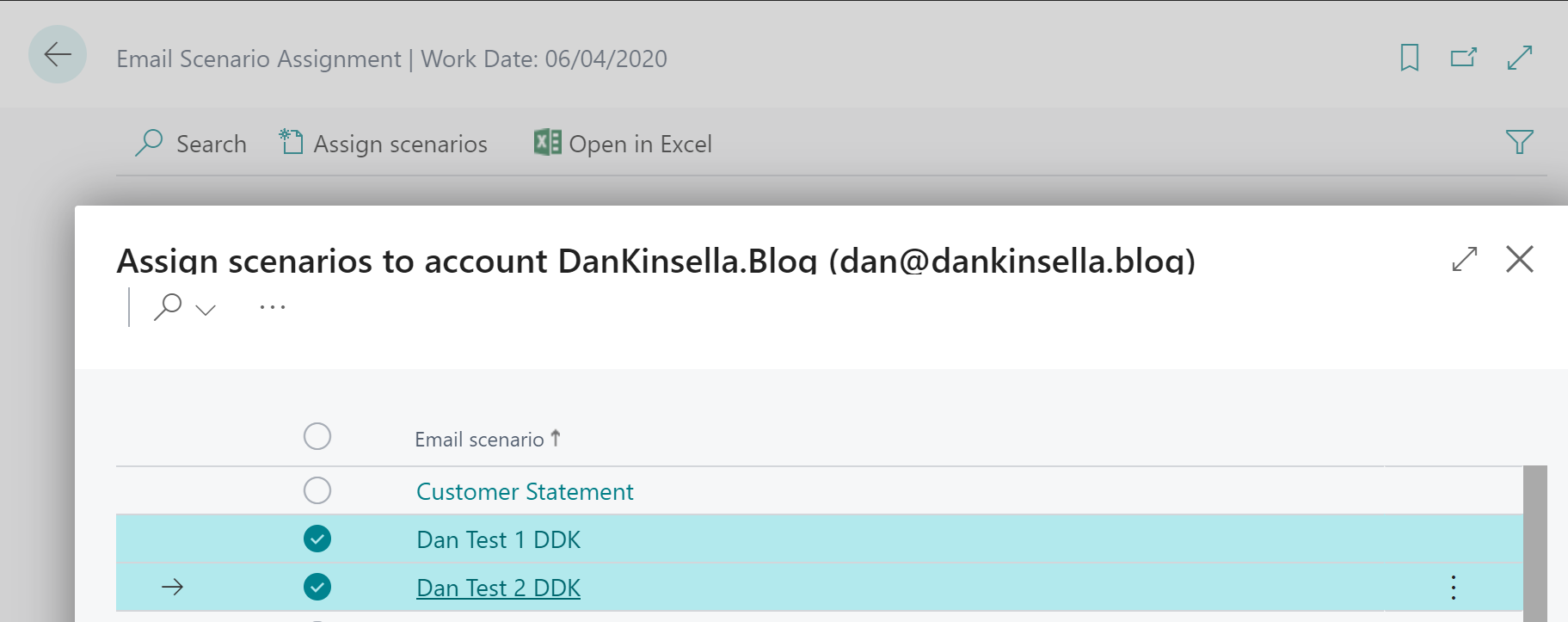Open the three-dot more options menu
This screenshot has height=622, width=1568.
click(x=272, y=307)
